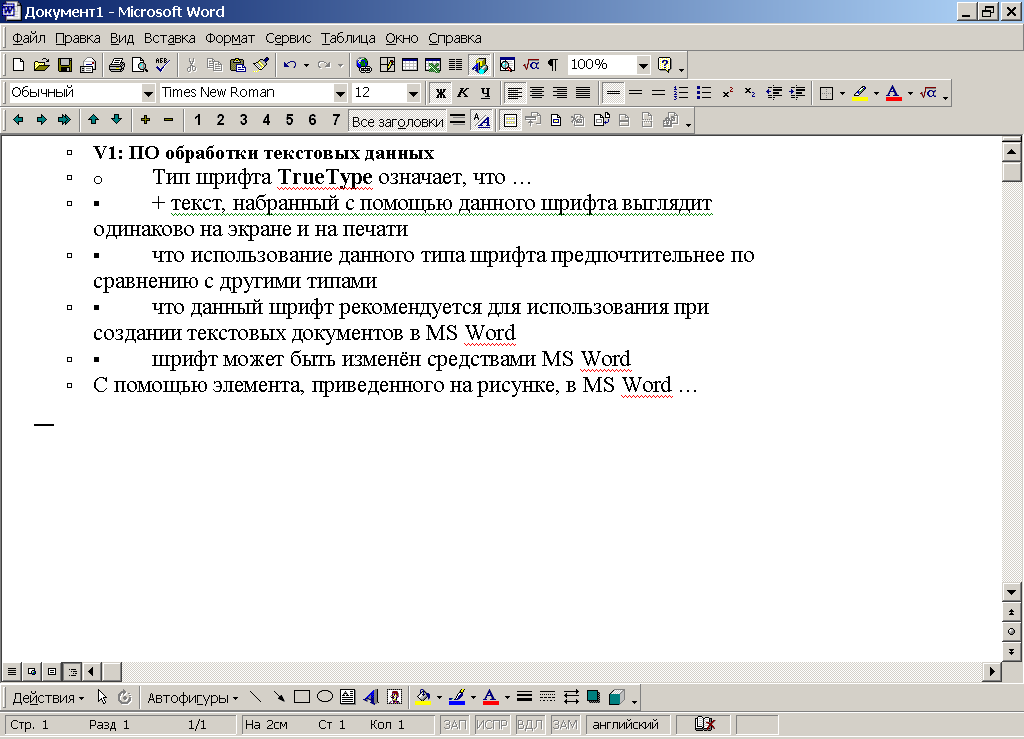Use the Format Painter brush

(x=261, y=65)
